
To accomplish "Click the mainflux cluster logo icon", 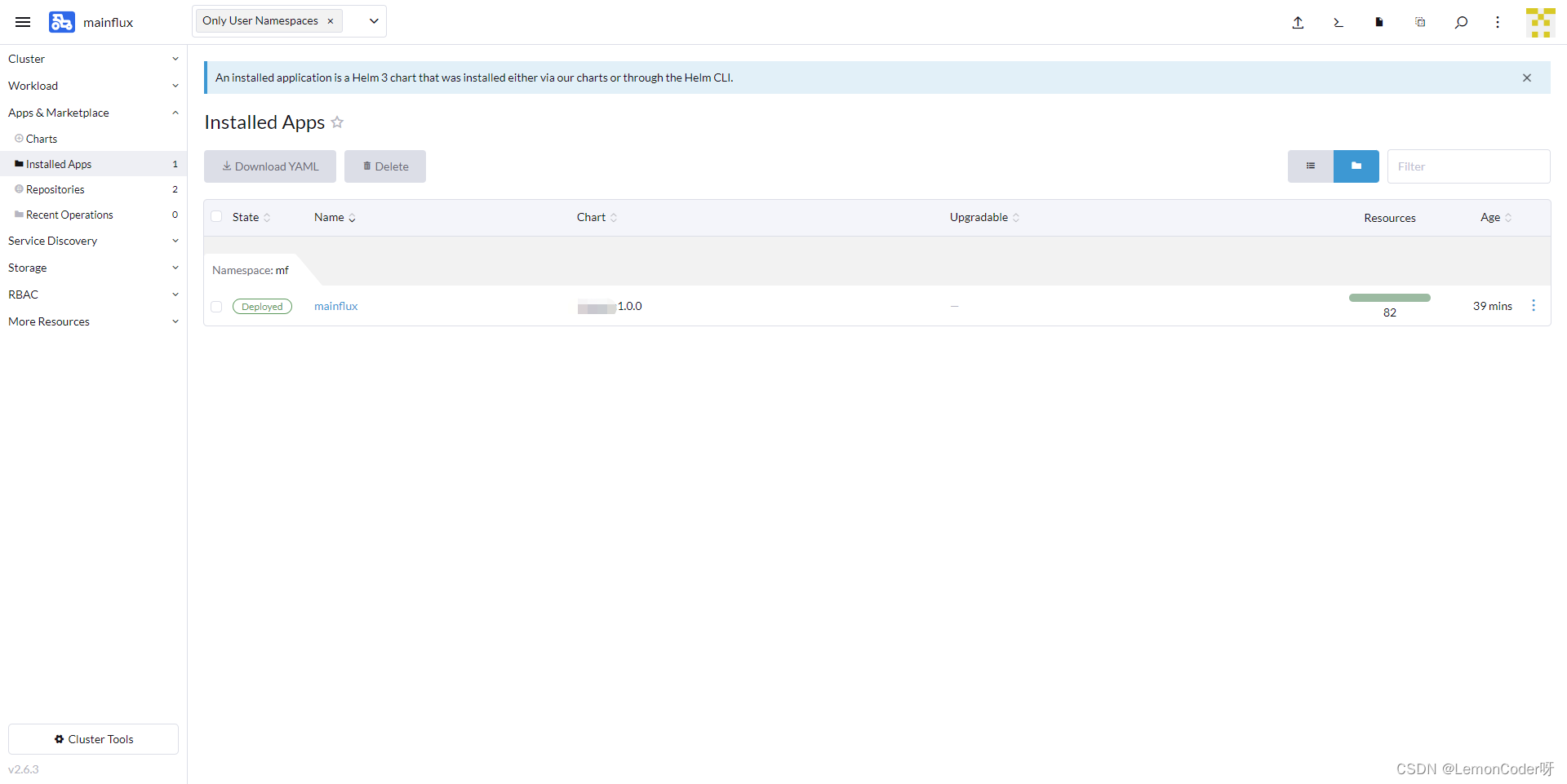I will point(61,22).
